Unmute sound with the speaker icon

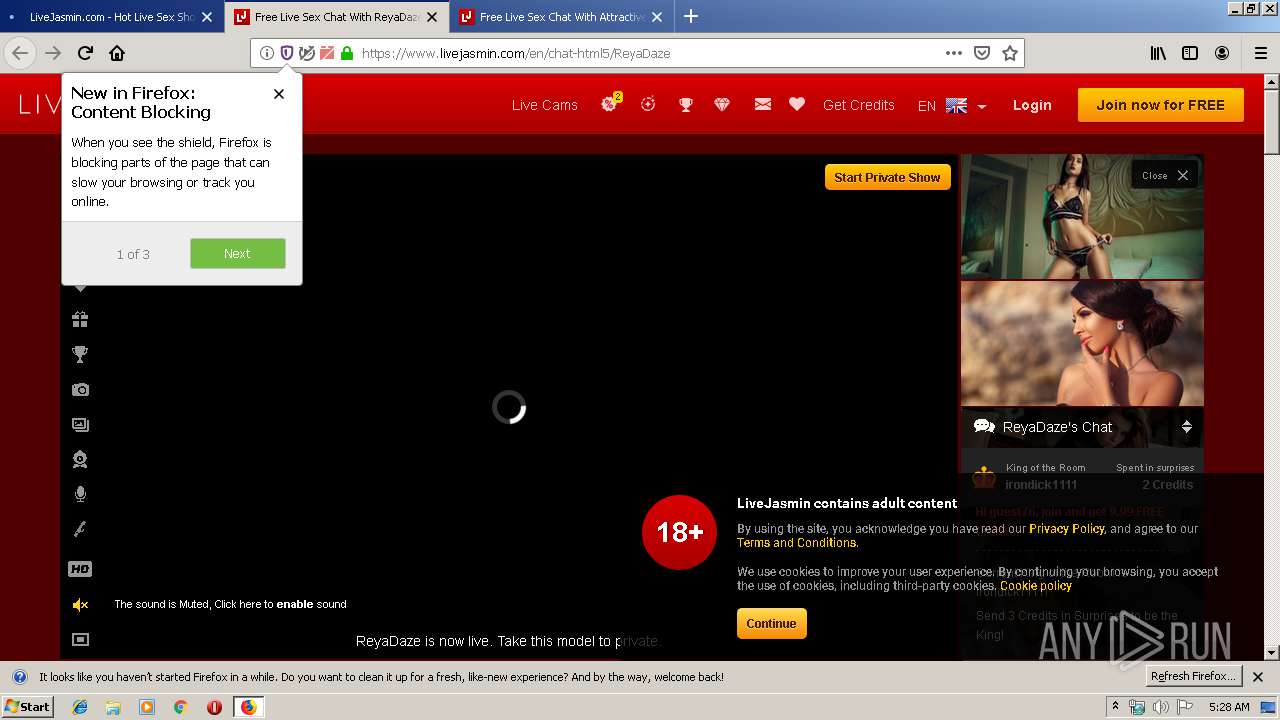coord(80,605)
